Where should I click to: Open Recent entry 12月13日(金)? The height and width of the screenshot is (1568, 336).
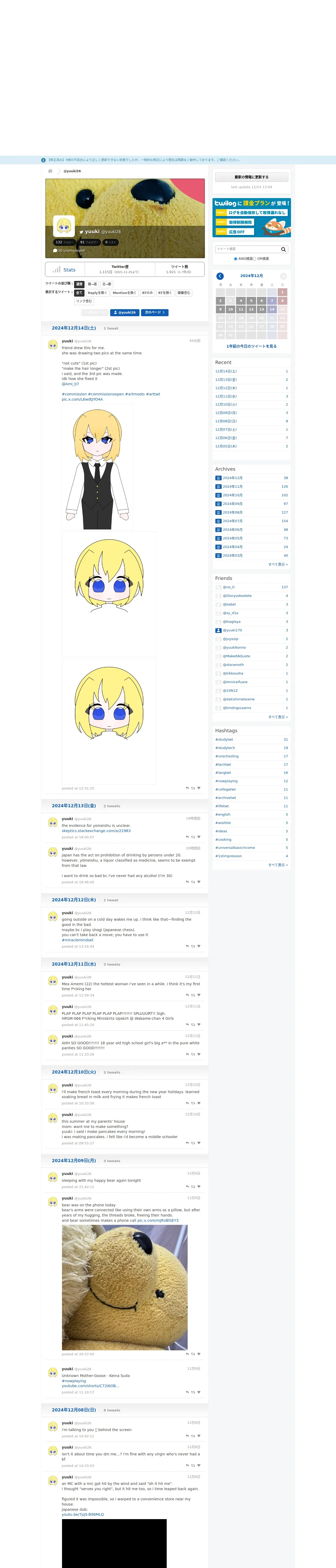pyautogui.click(x=226, y=380)
